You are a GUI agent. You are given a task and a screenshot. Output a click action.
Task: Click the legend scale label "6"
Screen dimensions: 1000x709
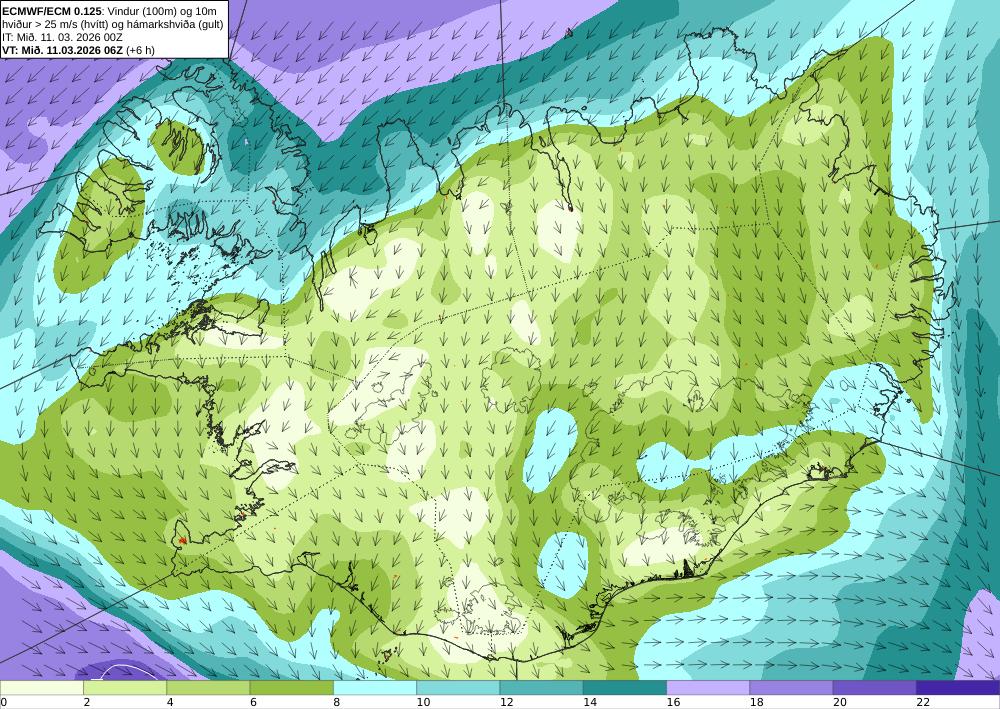253,703
